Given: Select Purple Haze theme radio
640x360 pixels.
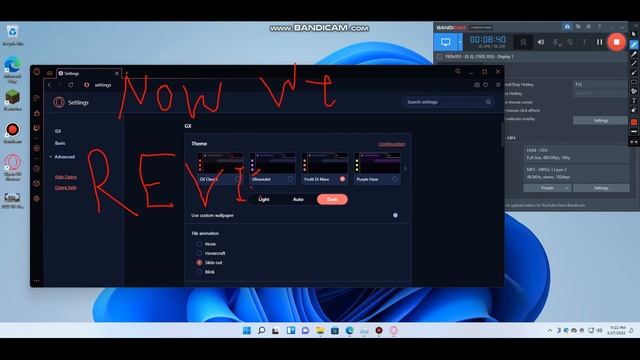Looking at the screenshot, I should [394, 179].
